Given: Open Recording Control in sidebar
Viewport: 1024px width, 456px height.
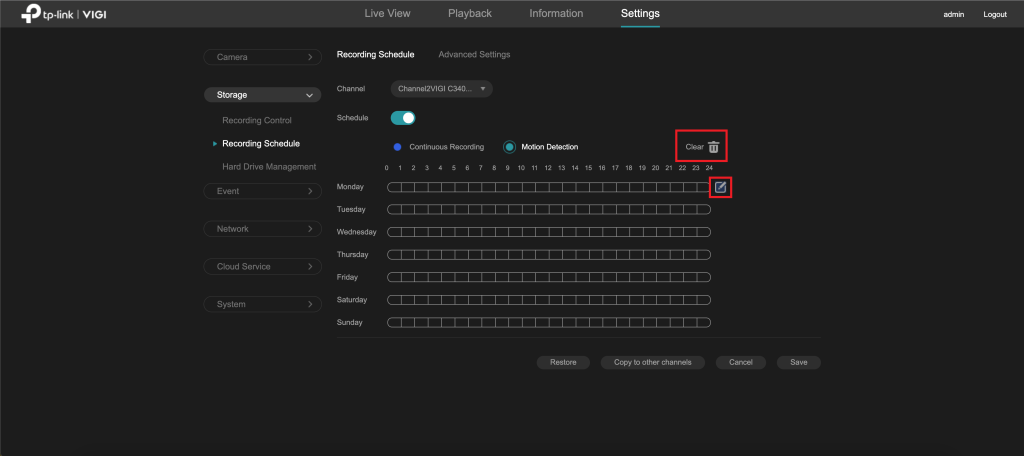Looking at the screenshot, I should pos(257,121).
